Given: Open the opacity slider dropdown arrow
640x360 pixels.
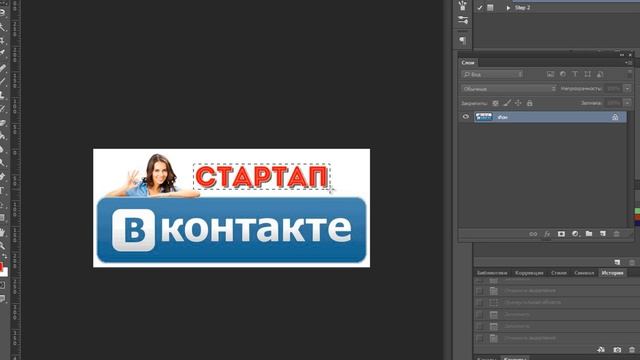Looking at the screenshot, I should pyautogui.click(x=627, y=89).
